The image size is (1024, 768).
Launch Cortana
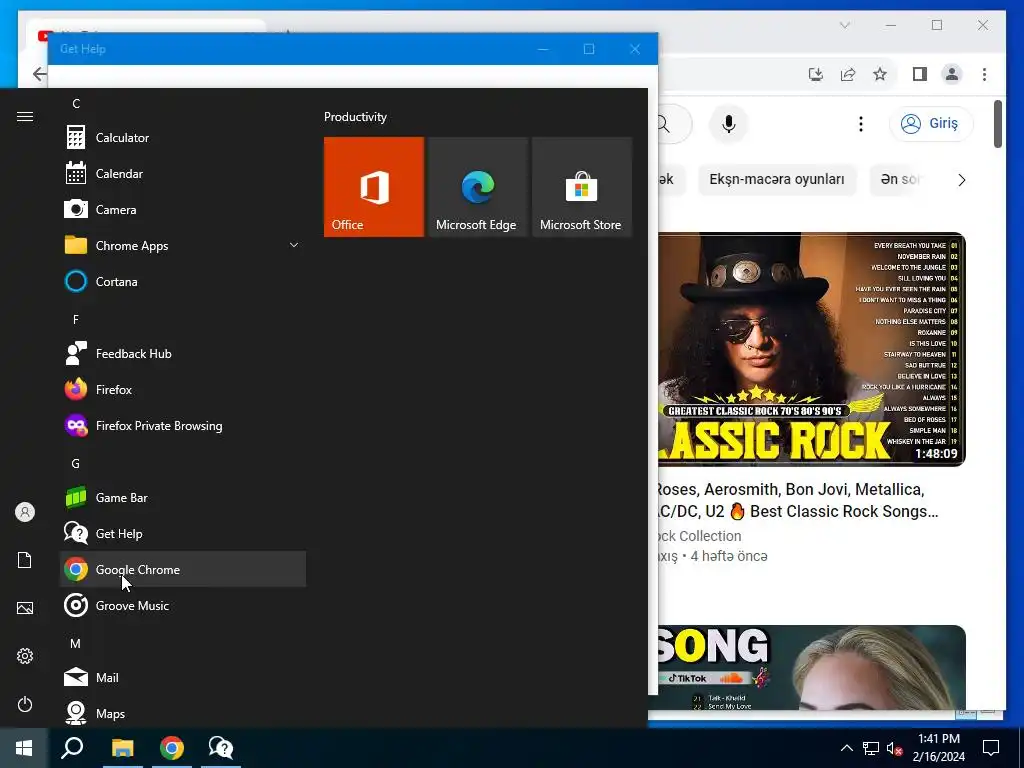(183, 281)
